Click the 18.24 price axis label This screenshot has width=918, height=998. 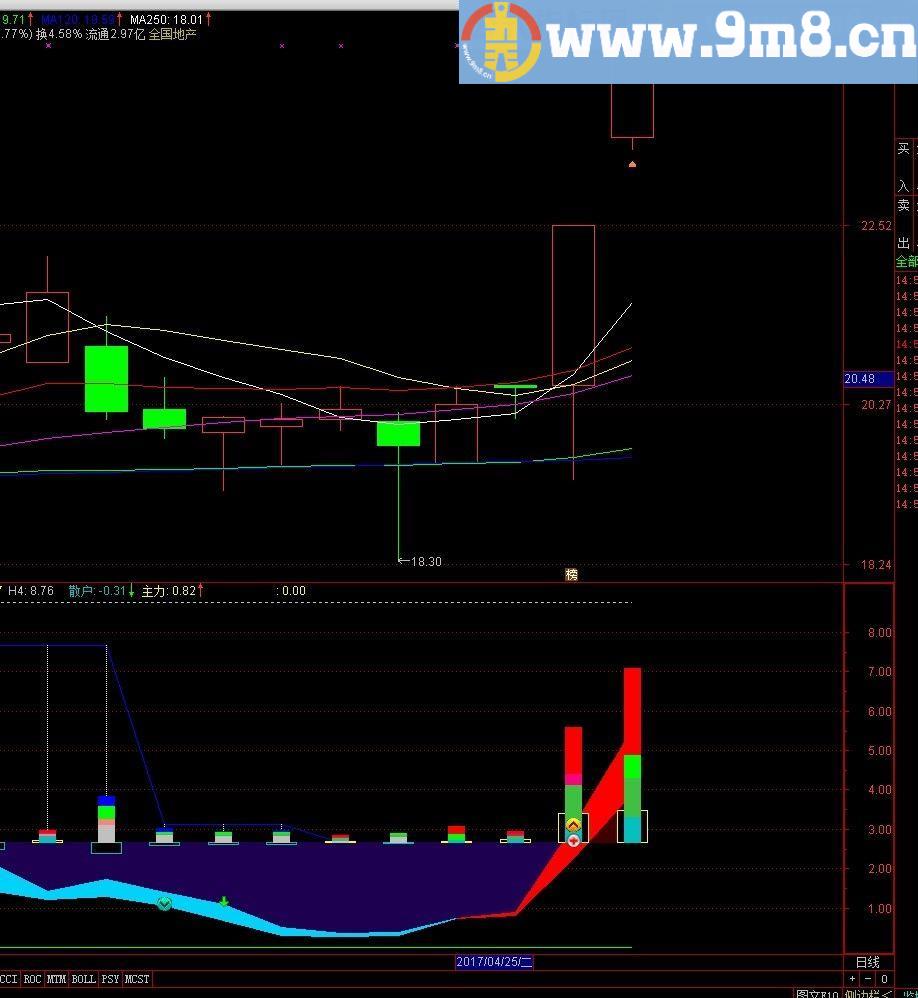click(876, 565)
